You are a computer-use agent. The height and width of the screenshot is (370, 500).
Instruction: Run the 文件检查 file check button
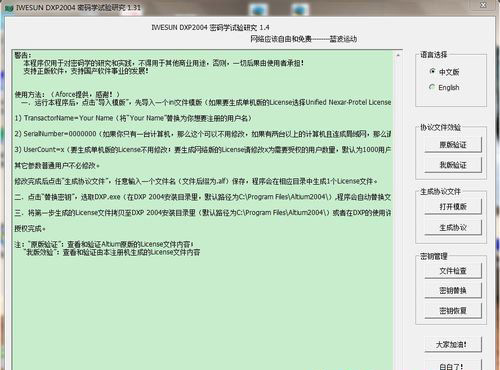click(x=453, y=270)
